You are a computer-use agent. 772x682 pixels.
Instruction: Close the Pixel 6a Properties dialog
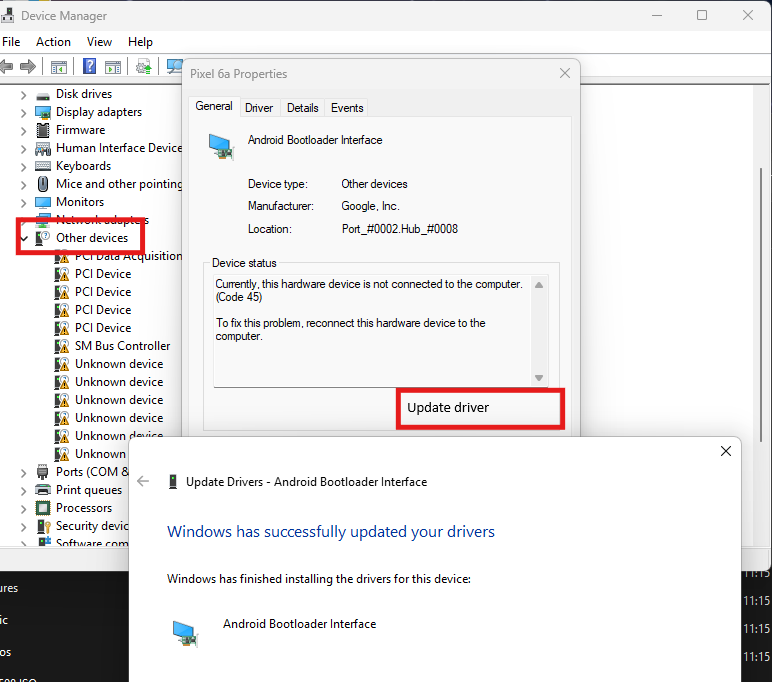tap(565, 73)
